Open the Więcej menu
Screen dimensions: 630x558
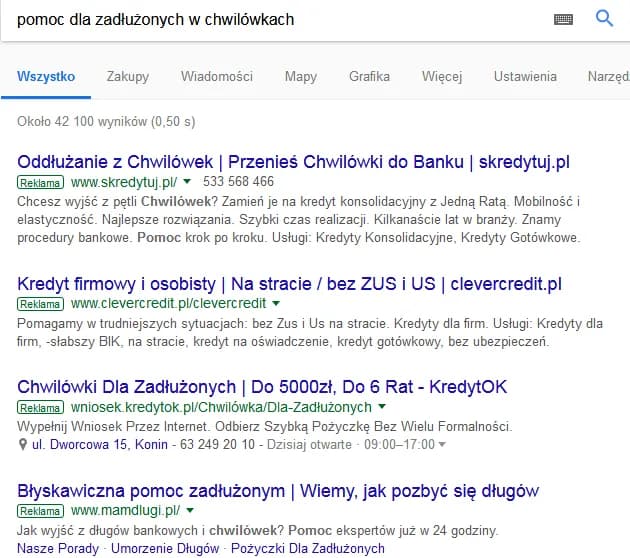[x=441, y=76]
